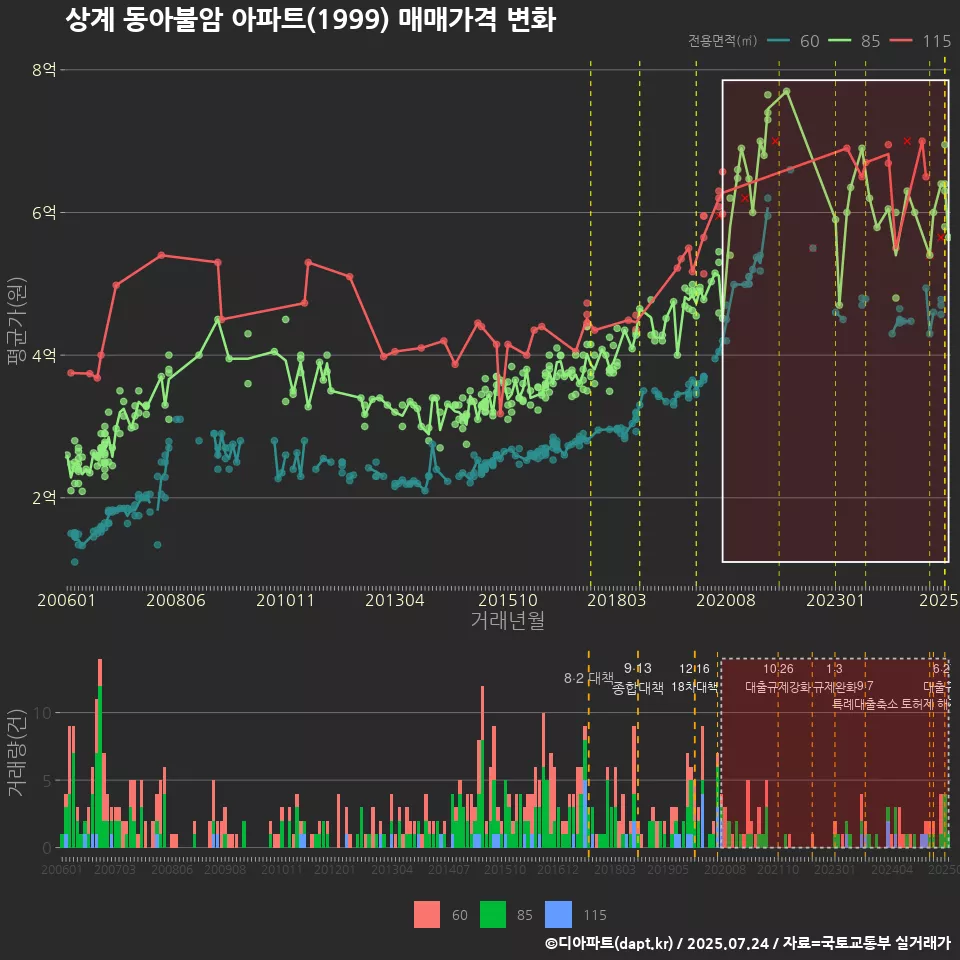Image resolution: width=960 pixels, height=960 pixels.
Task: Click the 5 label on volume axis
Action: 47,781
